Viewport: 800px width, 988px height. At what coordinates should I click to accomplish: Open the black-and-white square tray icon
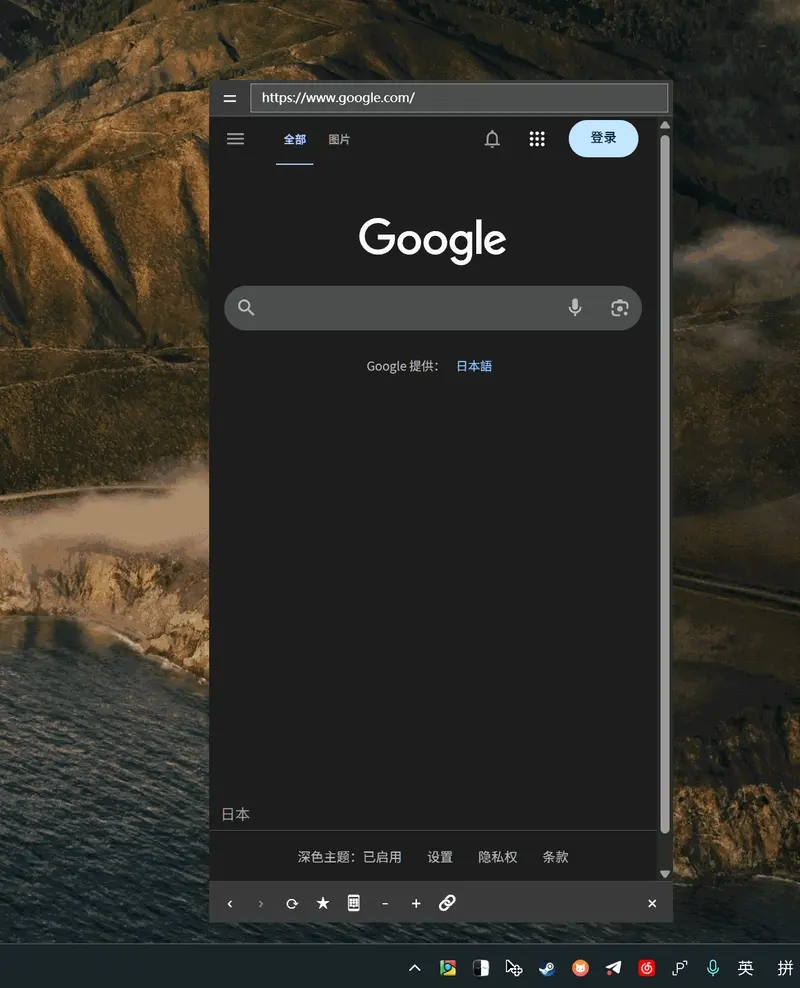point(481,968)
